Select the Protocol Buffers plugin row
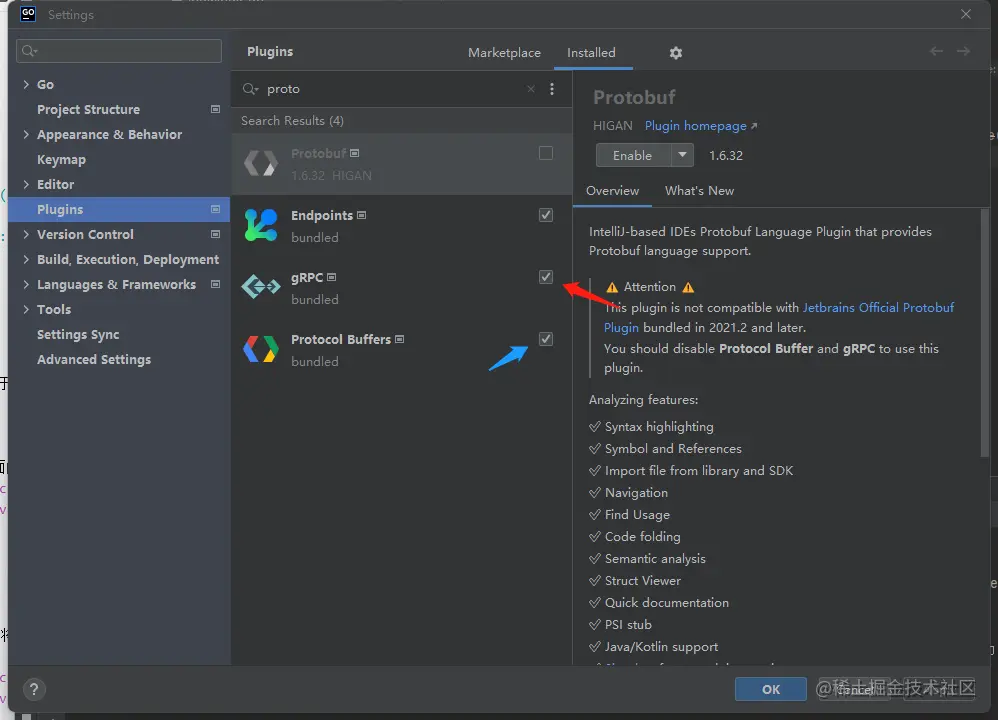998x720 pixels. tap(402, 349)
